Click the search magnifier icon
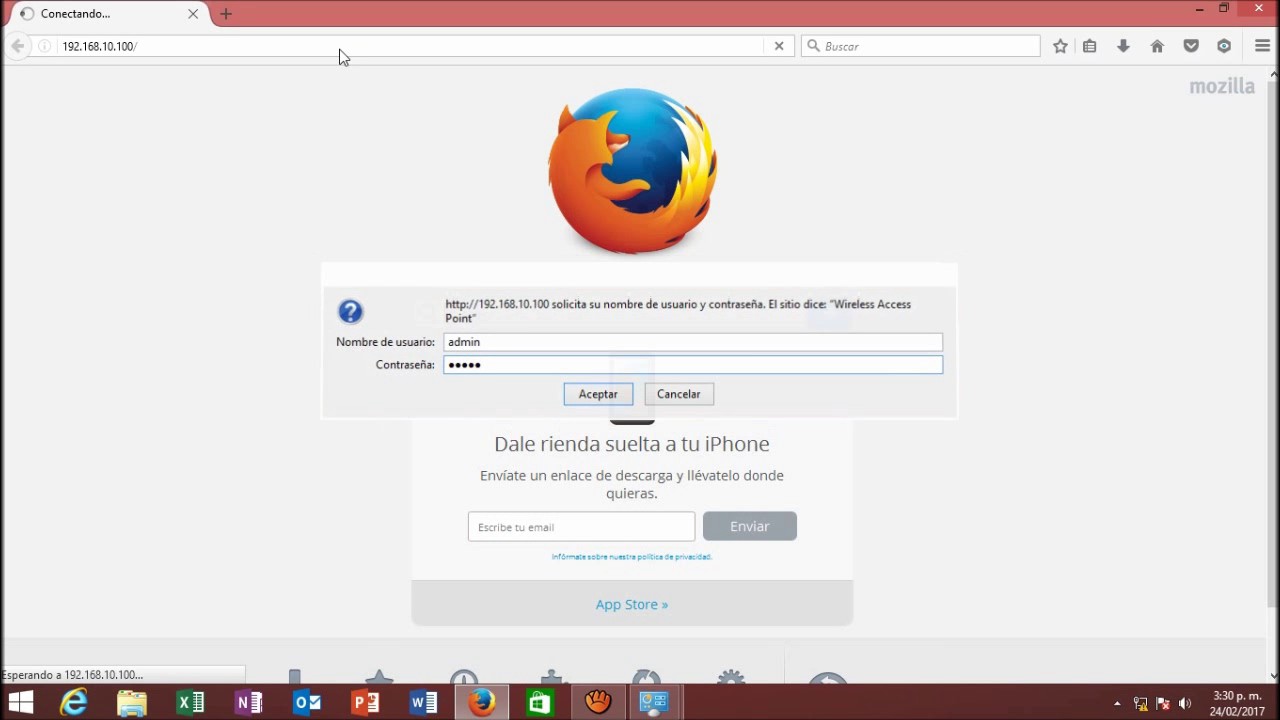 pyautogui.click(x=813, y=46)
